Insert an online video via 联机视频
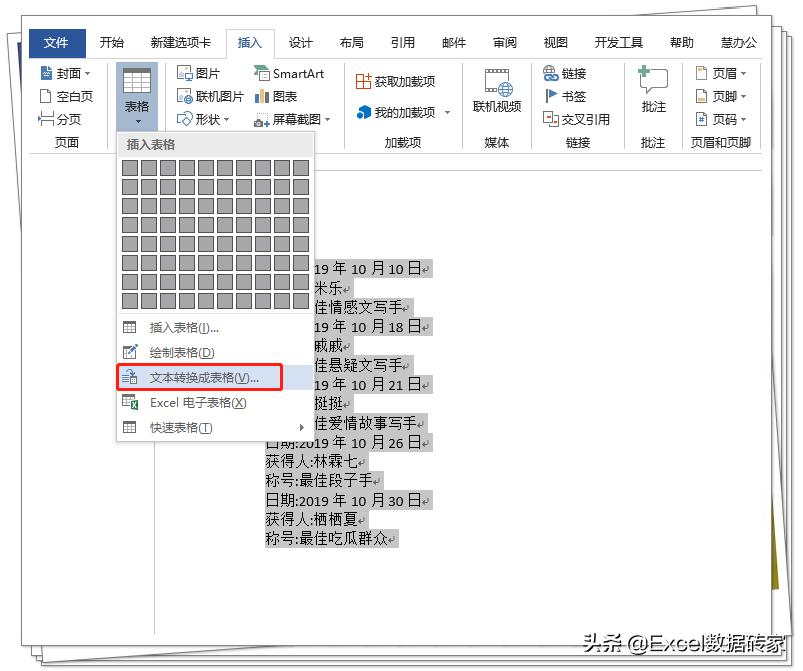 click(x=497, y=90)
